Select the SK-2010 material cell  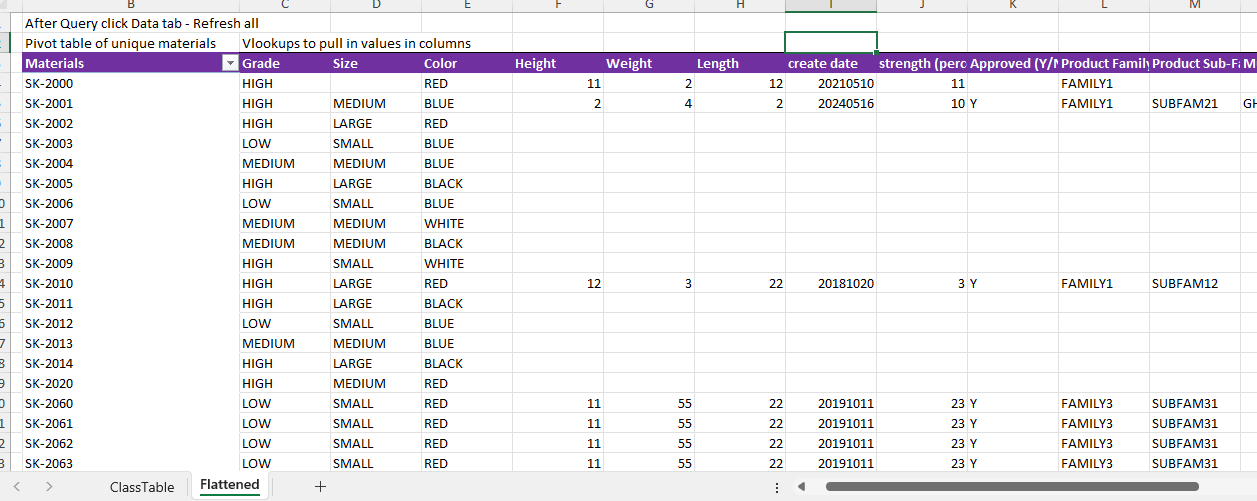click(x=130, y=284)
